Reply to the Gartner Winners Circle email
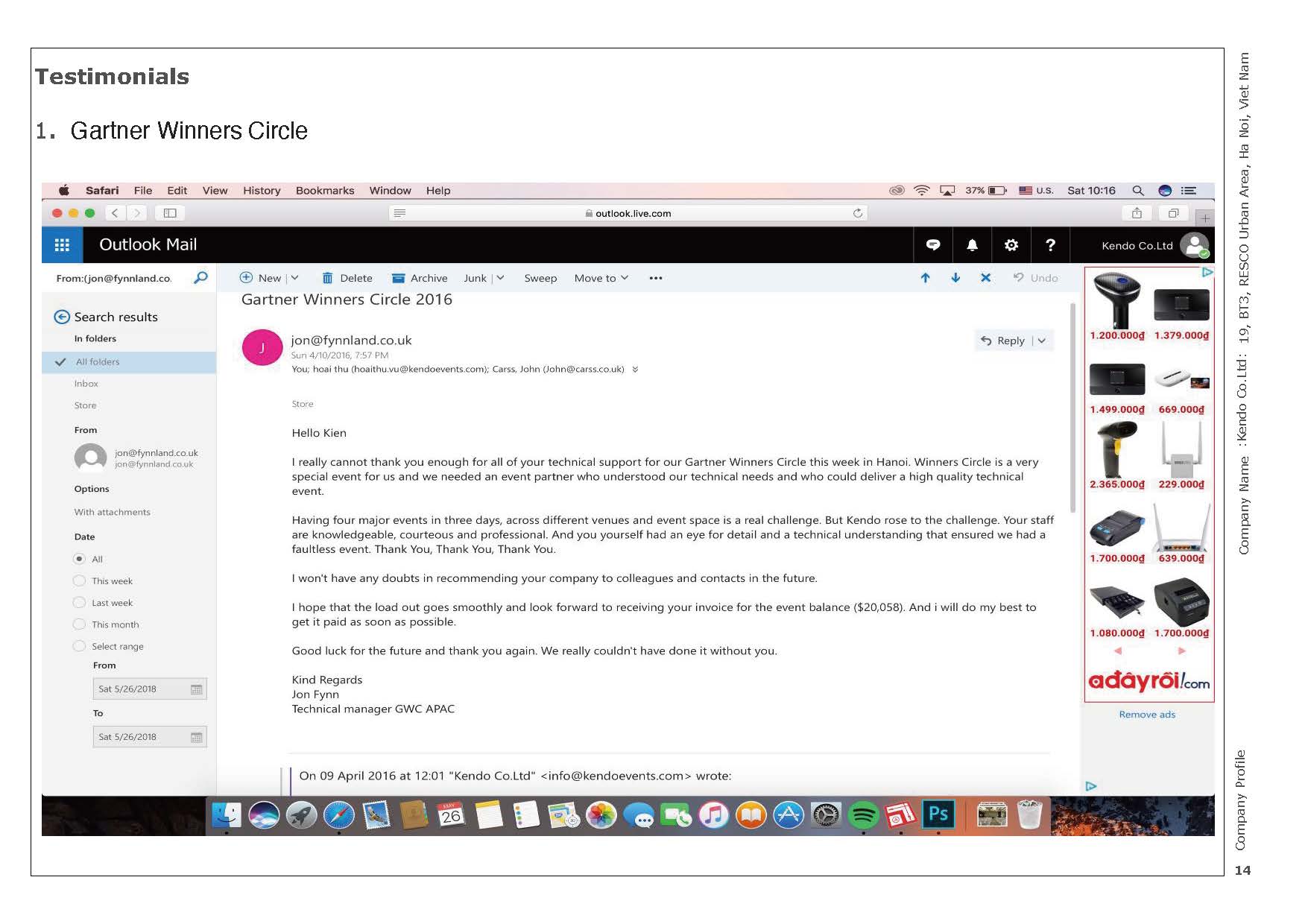 point(1002,341)
